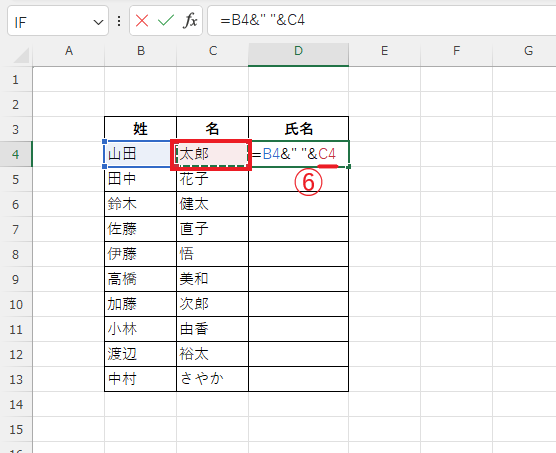
Task: Select row 3 header
Action: [x=16, y=129]
